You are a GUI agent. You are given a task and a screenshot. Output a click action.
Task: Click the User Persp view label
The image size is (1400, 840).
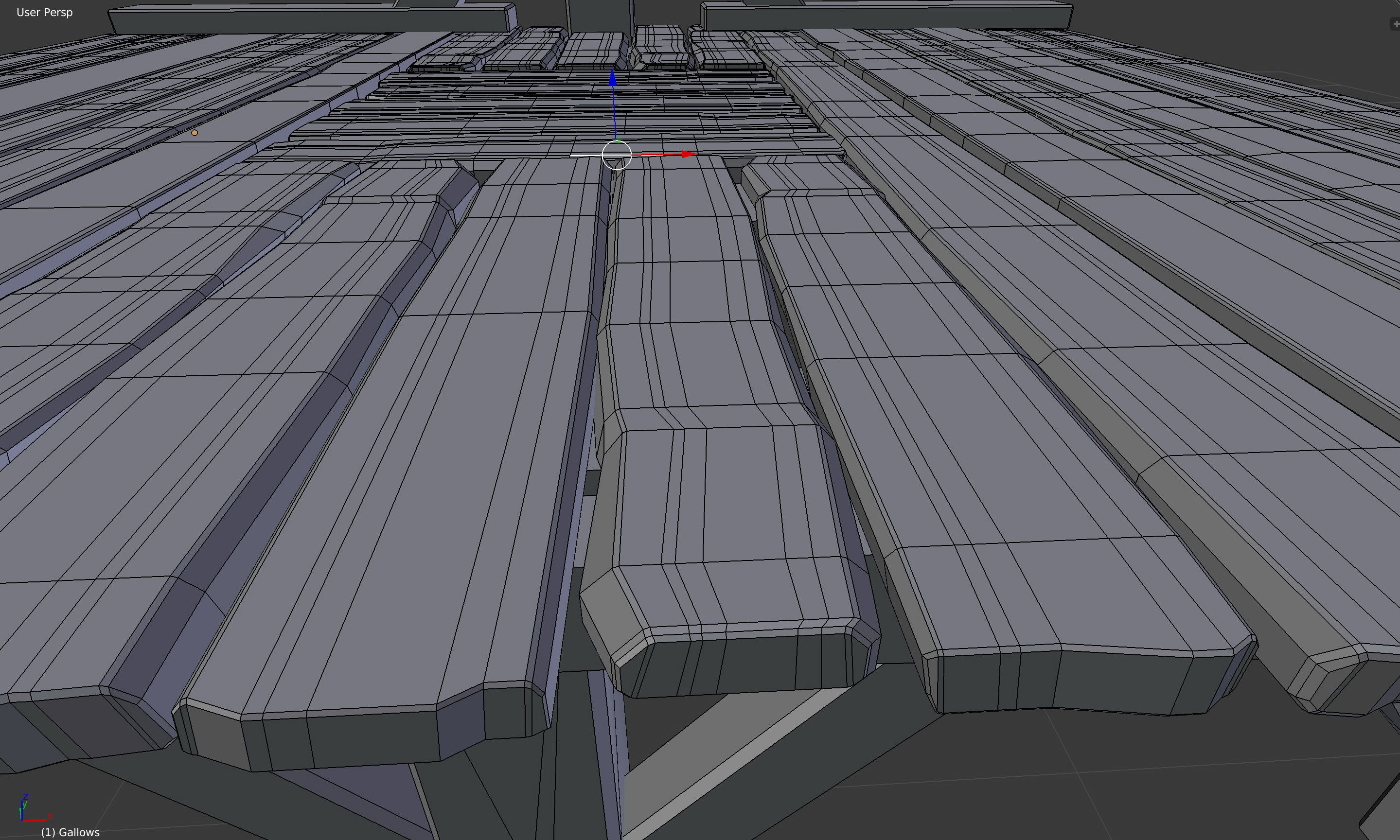click(44, 13)
